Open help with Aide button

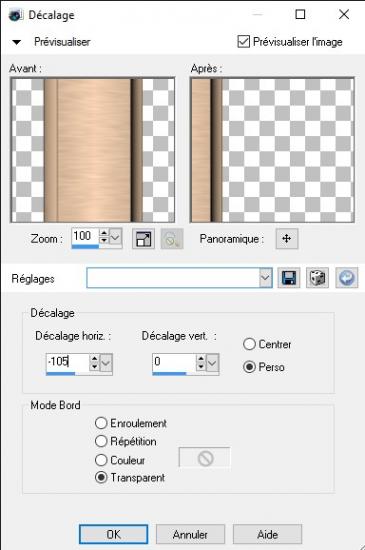tap(267, 535)
